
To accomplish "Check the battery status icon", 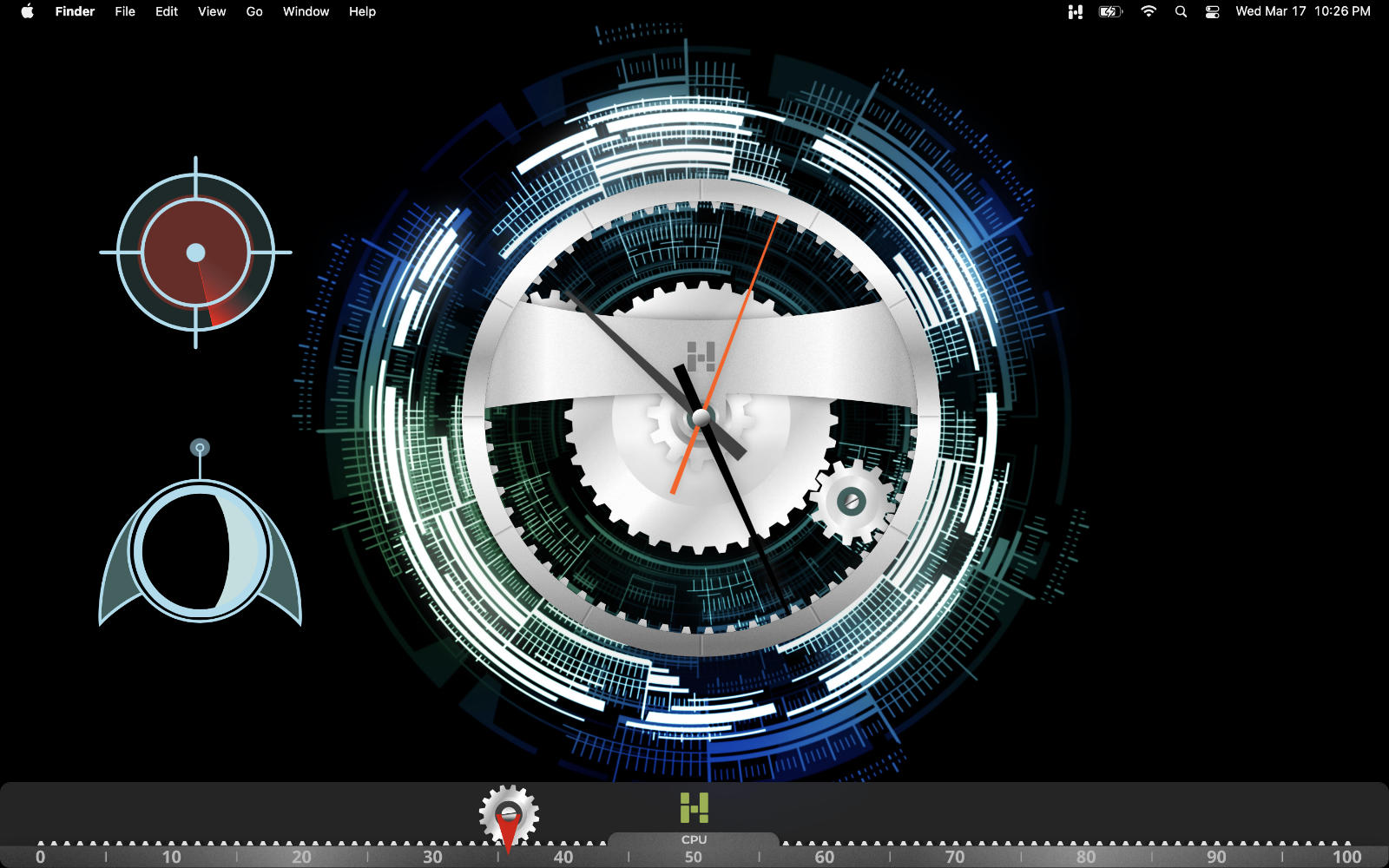I will pos(1110,11).
